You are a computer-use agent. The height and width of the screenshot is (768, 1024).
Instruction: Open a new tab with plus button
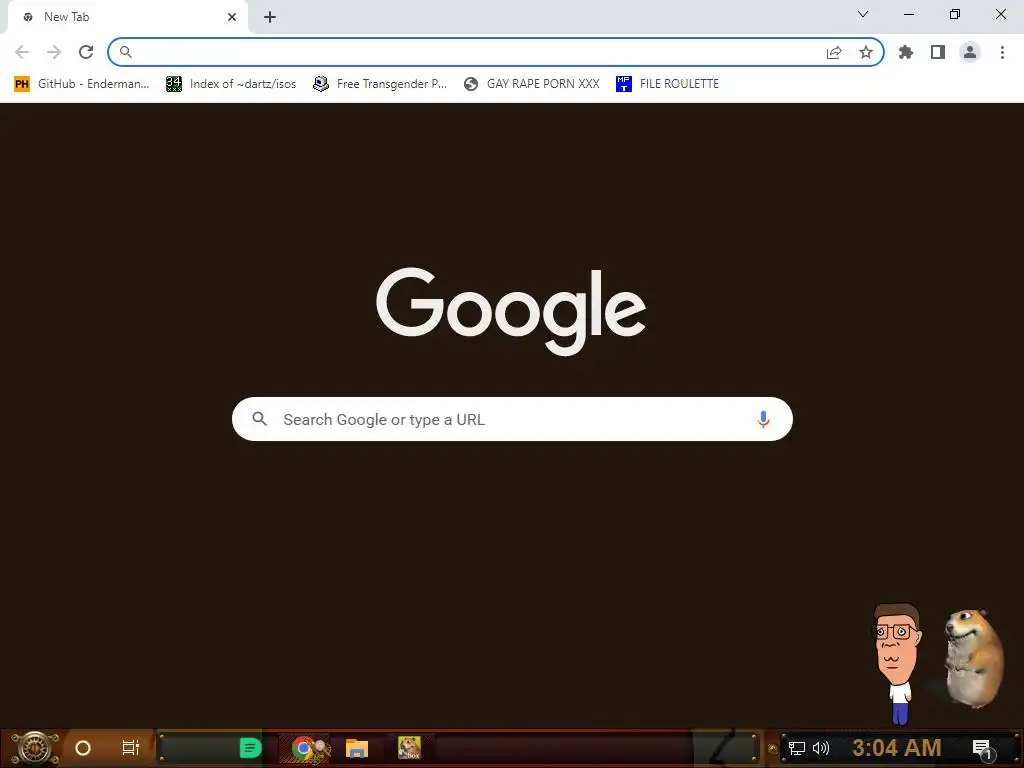point(270,17)
